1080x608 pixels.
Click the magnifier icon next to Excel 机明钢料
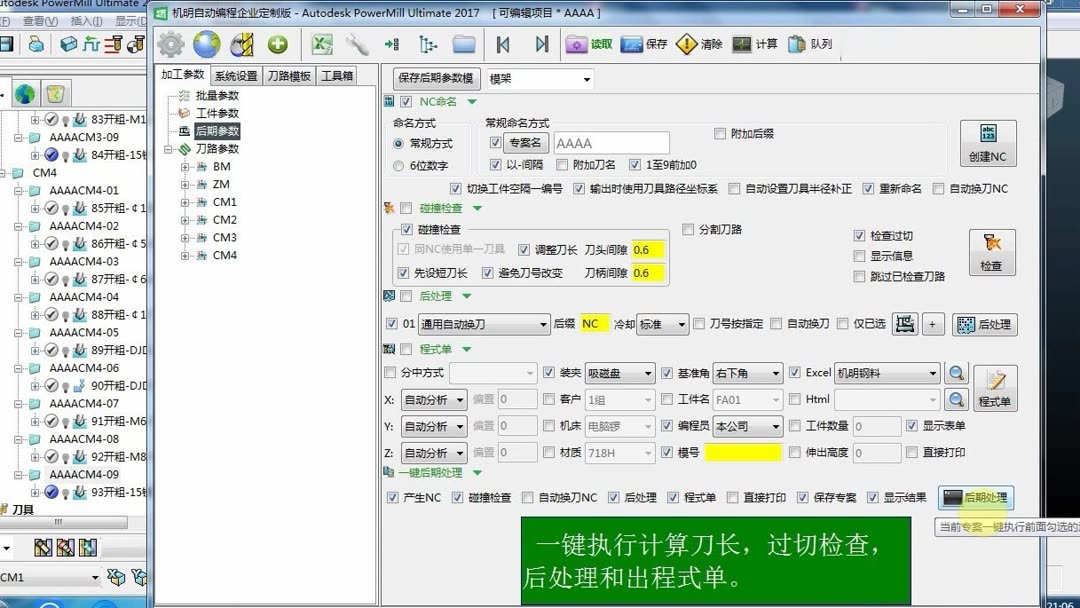tap(956, 372)
